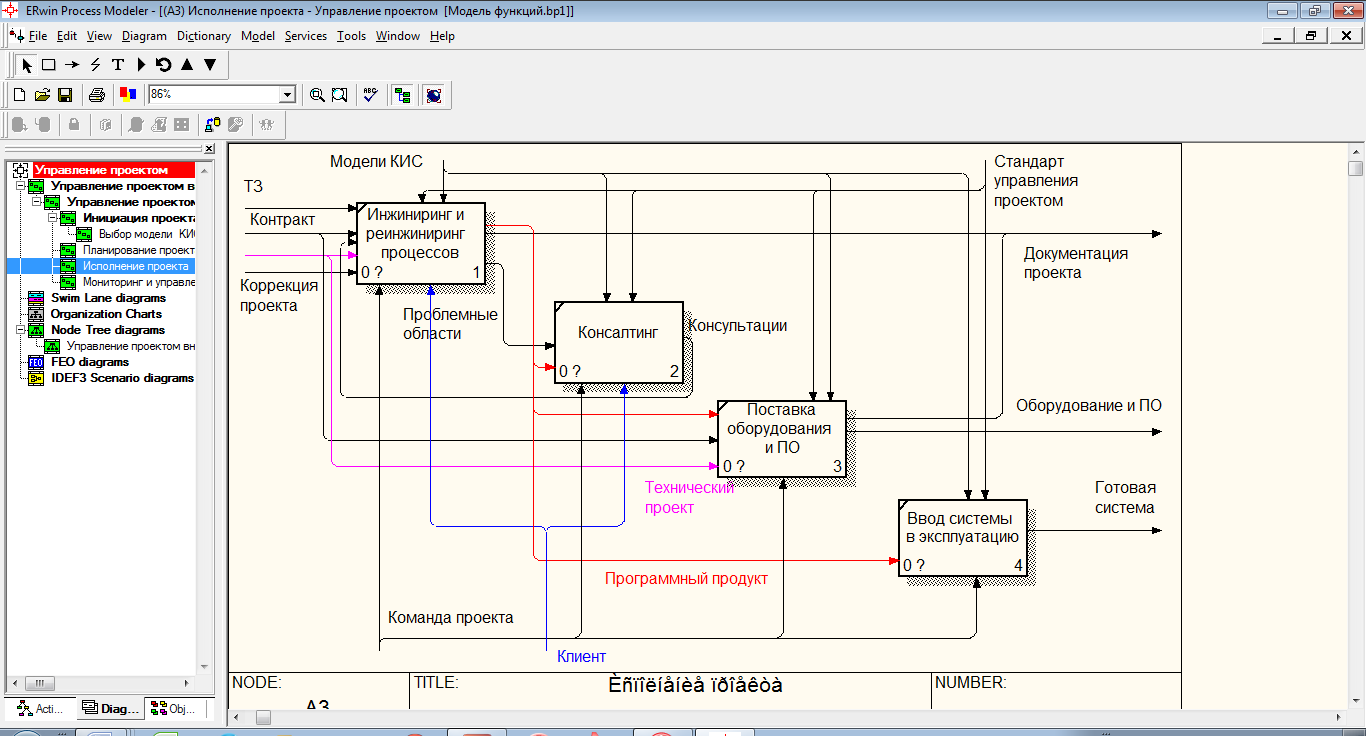
Task: Select FEO diagrams in tree
Action: (90, 362)
